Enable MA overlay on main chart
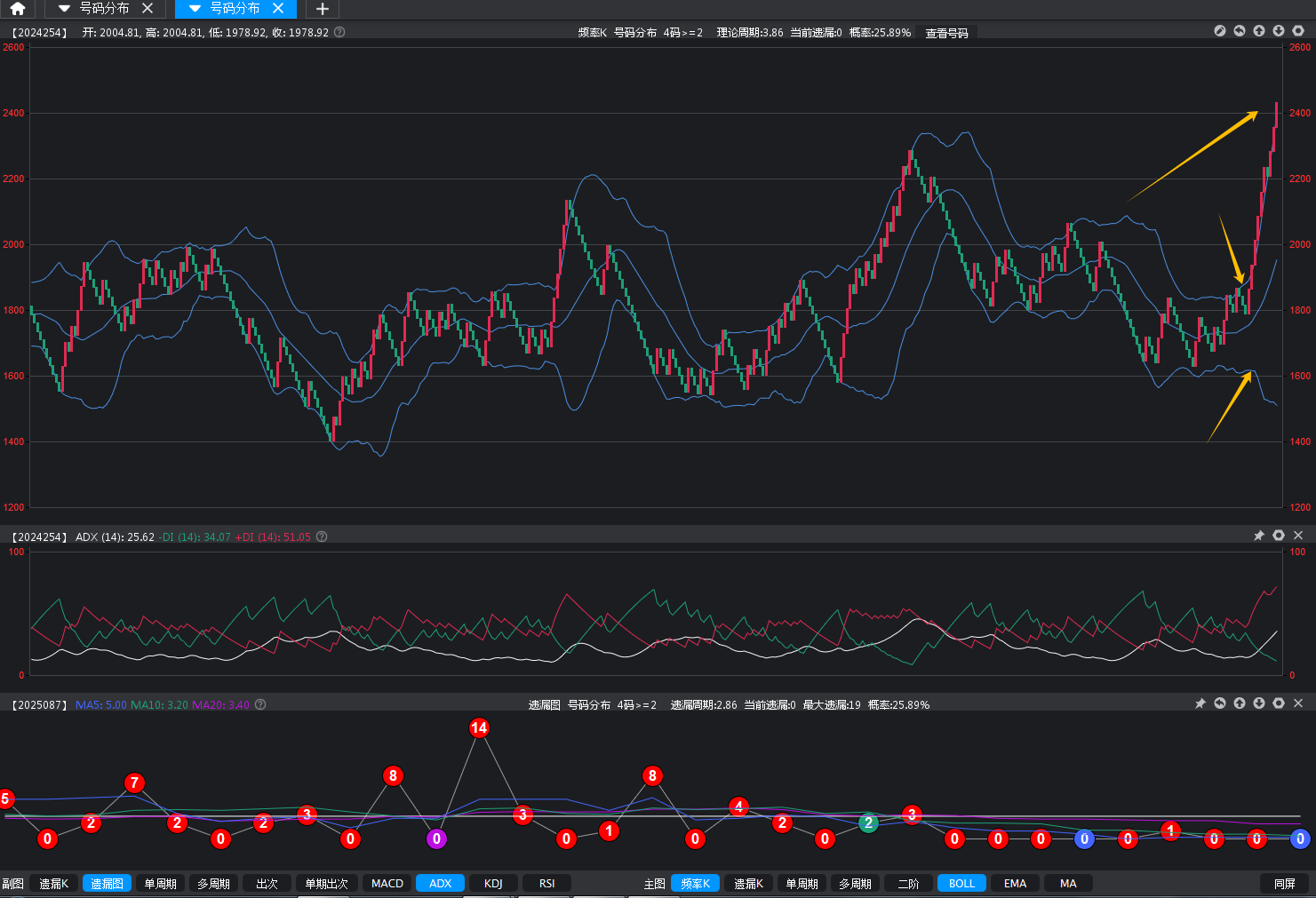 [x=1069, y=884]
